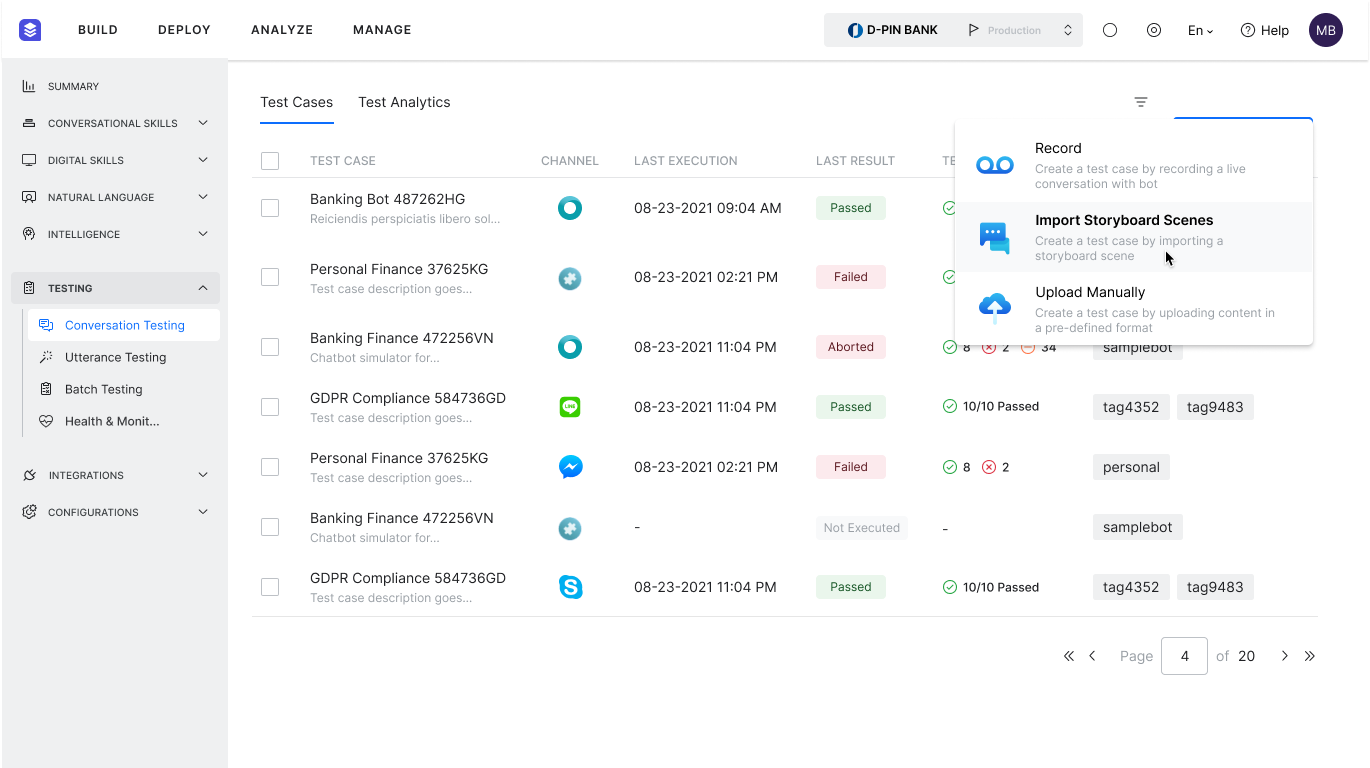Viewport: 1370px width, 768px height.
Task: Switch to the Test Analytics tab
Action: [x=404, y=102]
